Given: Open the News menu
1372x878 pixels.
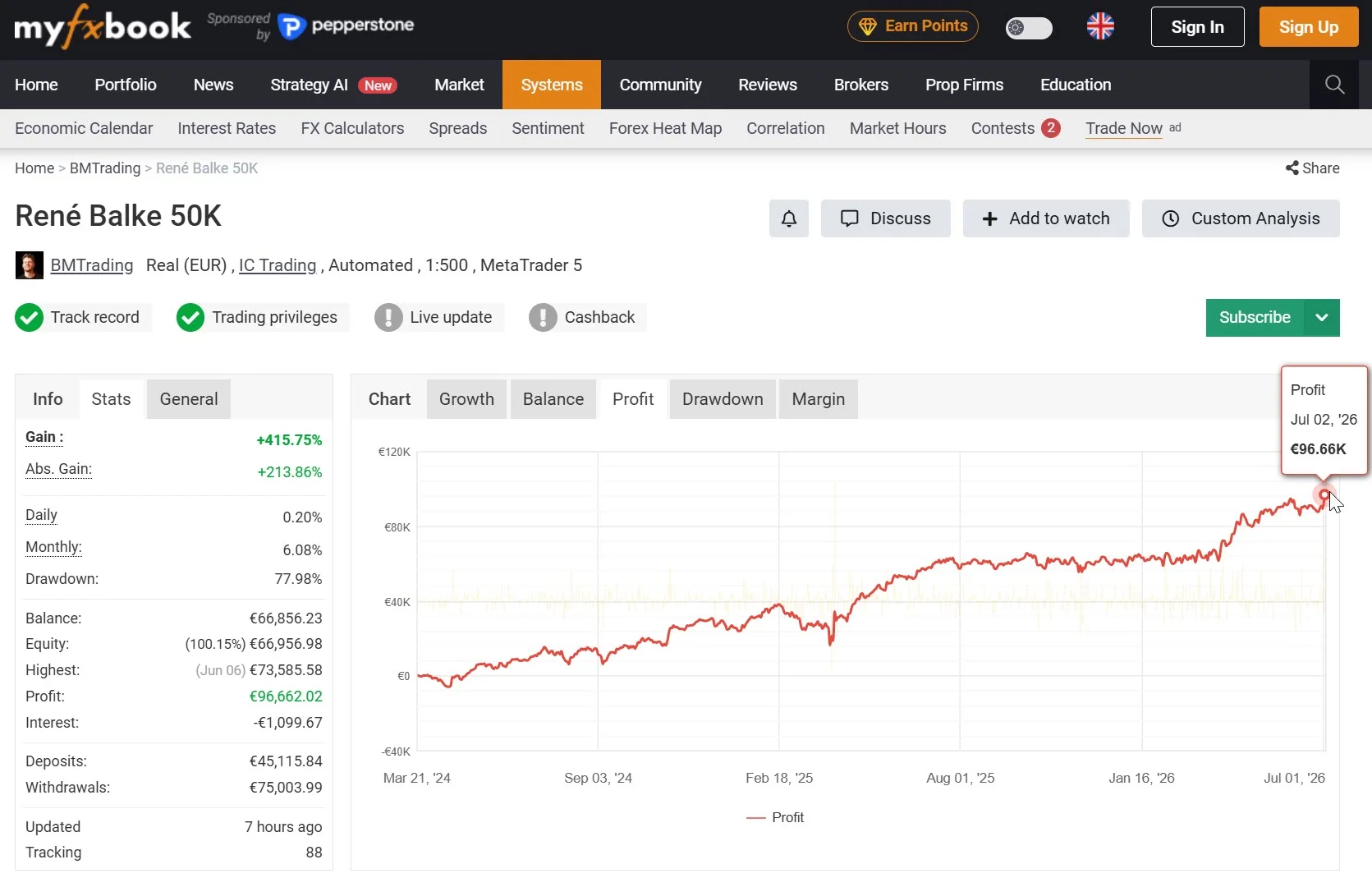Looking at the screenshot, I should [213, 85].
